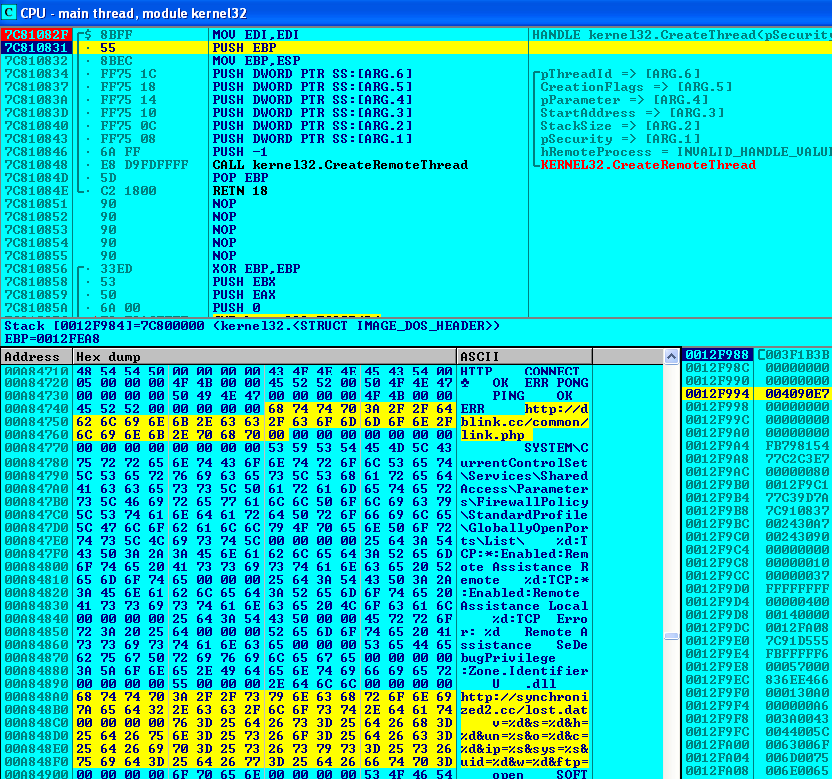Select breakpoint address 7C81082F in disassembly
This screenshot has width=832, height=779.
coord(35,35)
